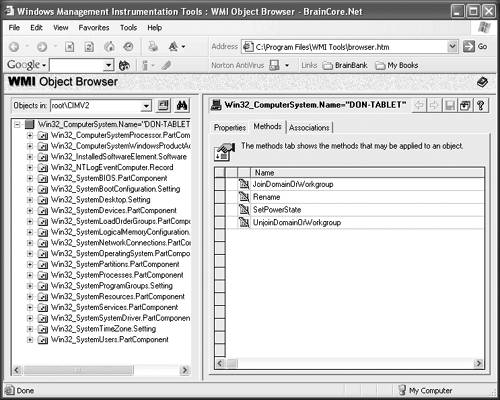Click the Refresh page icon
500x400 pixels.
(89, 47)
